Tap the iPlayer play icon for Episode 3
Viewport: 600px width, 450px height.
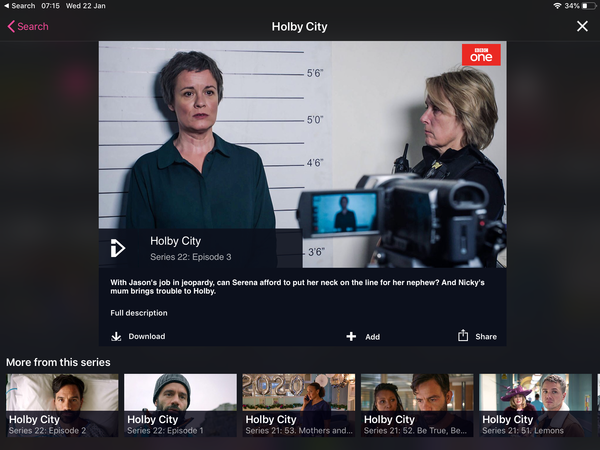coord(117,248)
